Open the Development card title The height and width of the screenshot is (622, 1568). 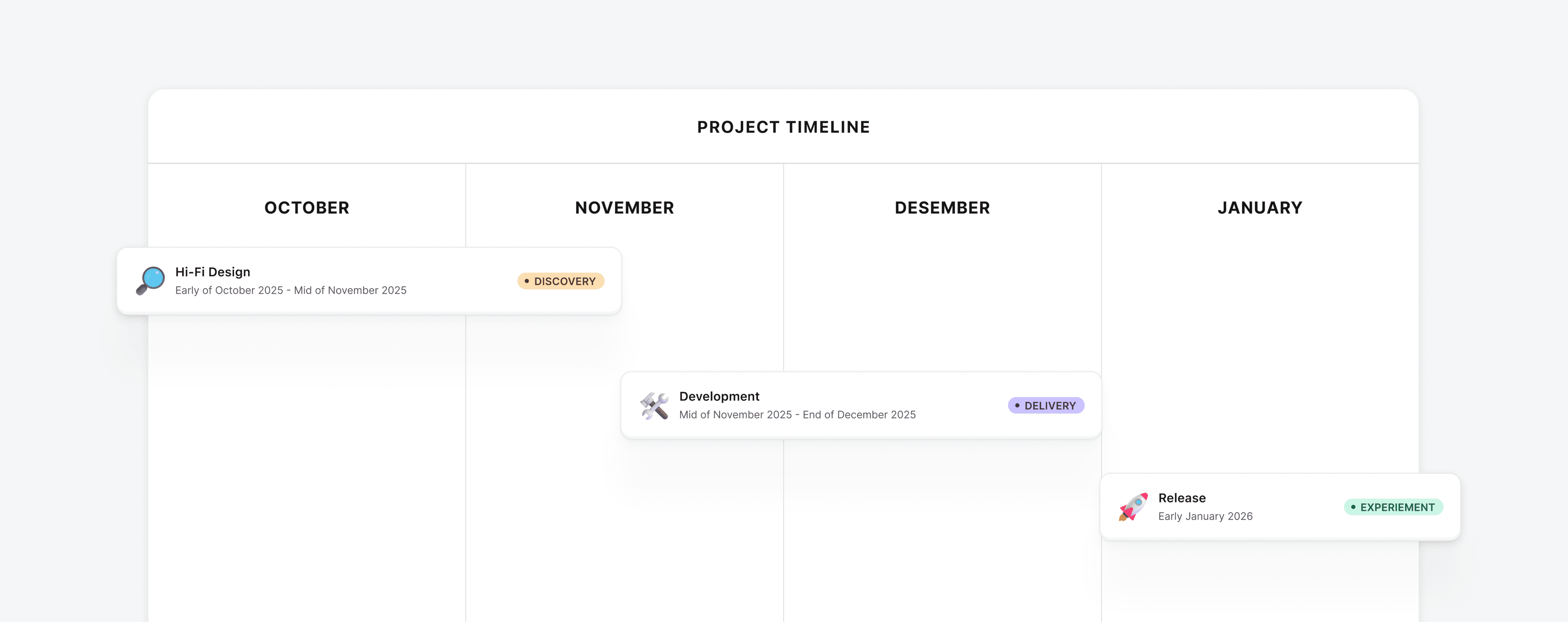click(719, 396)
